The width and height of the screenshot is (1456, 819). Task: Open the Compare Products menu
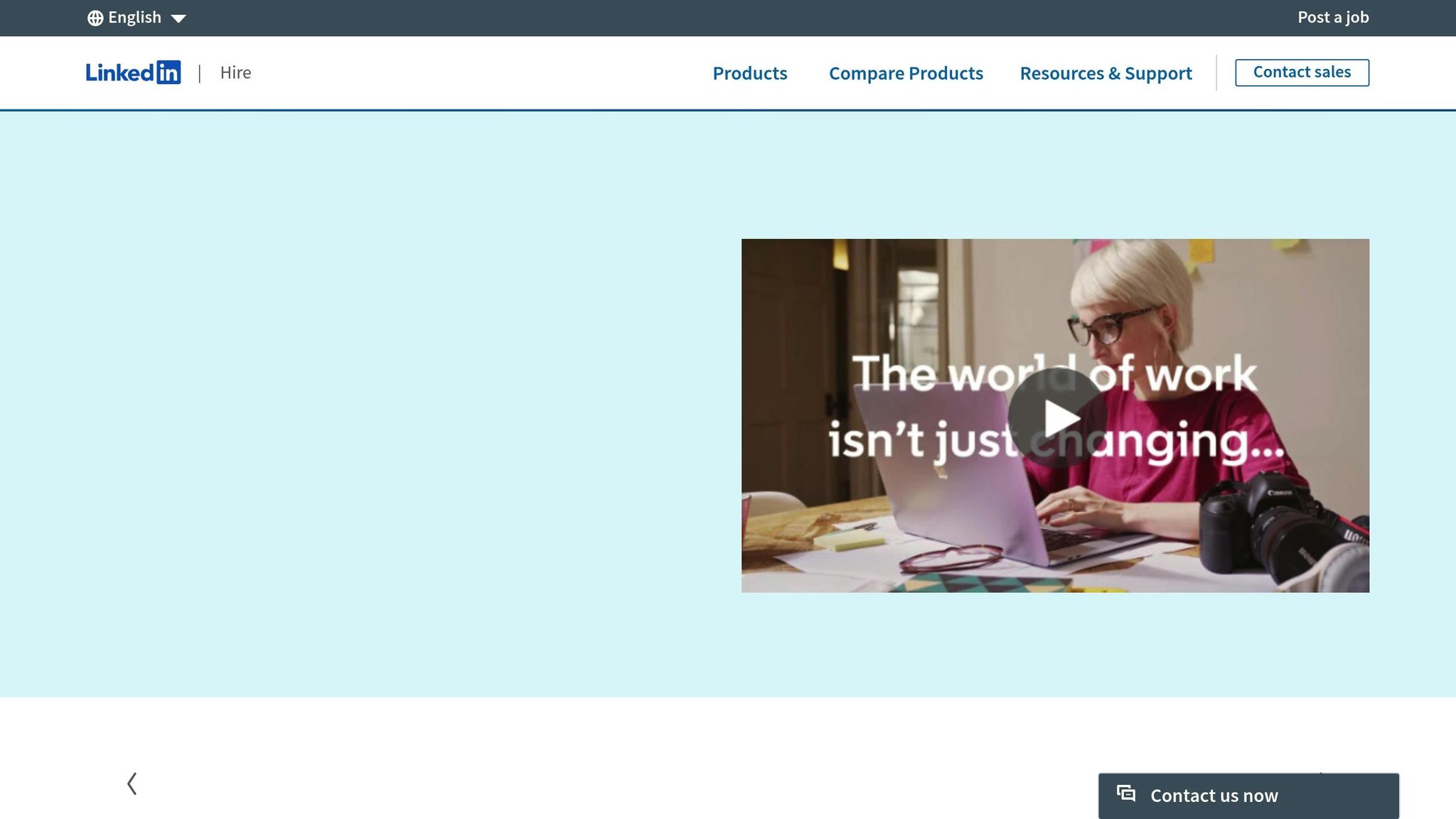tap(906, 73)
